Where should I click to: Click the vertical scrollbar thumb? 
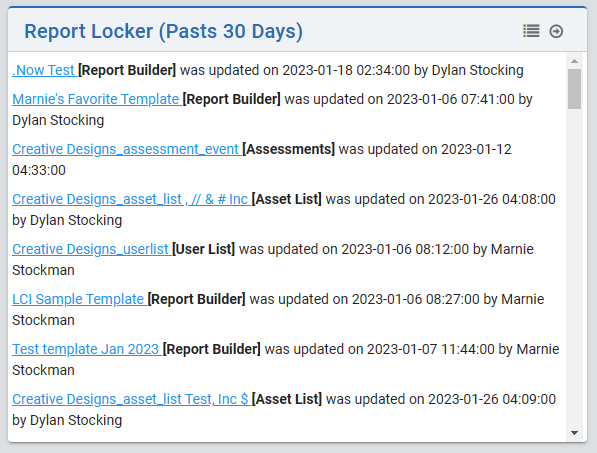point(574,89)
